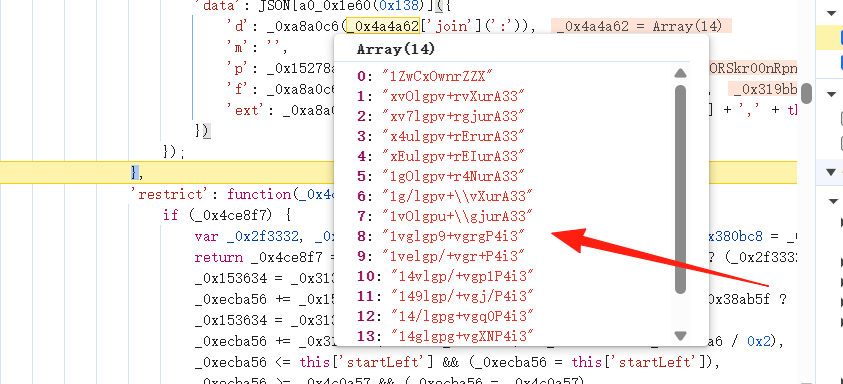This screenshot has width=843, height=384.
Task: Click the scrollbar thumb inside the Array(14) popup
Action: point(680,189)
